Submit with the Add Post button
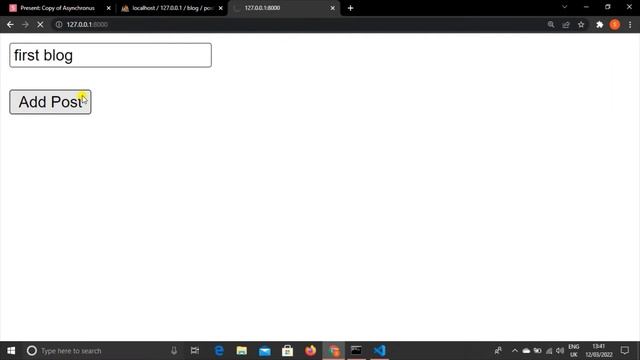 [50, 102]
